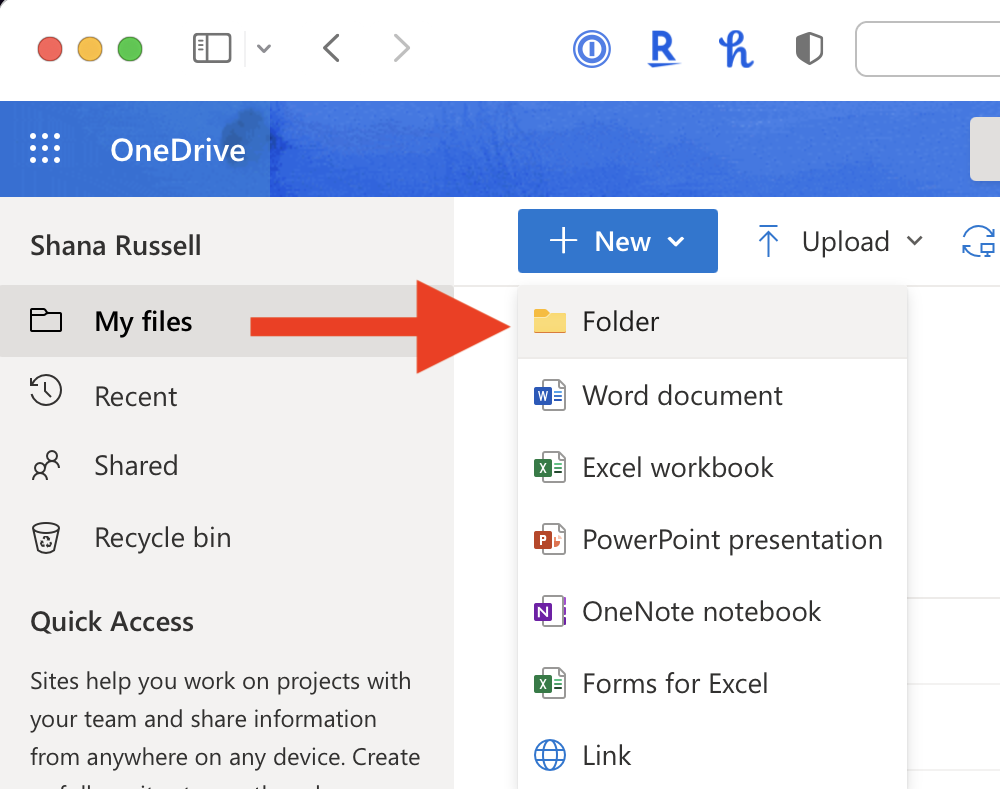Focus the browser address bar
Image resolution: width=1000 pixels, height=789 pixels.
click(928, 49)
